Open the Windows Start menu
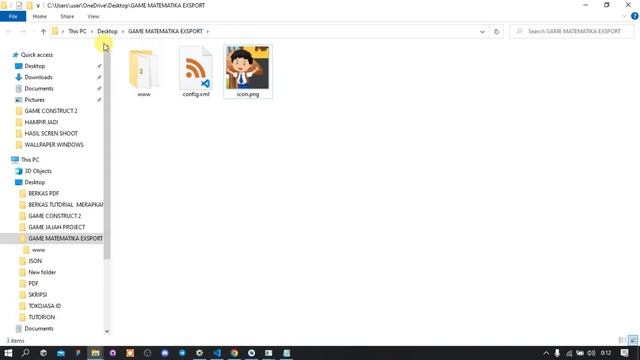This screenshot has height=360, width=640. pos(8,353)
